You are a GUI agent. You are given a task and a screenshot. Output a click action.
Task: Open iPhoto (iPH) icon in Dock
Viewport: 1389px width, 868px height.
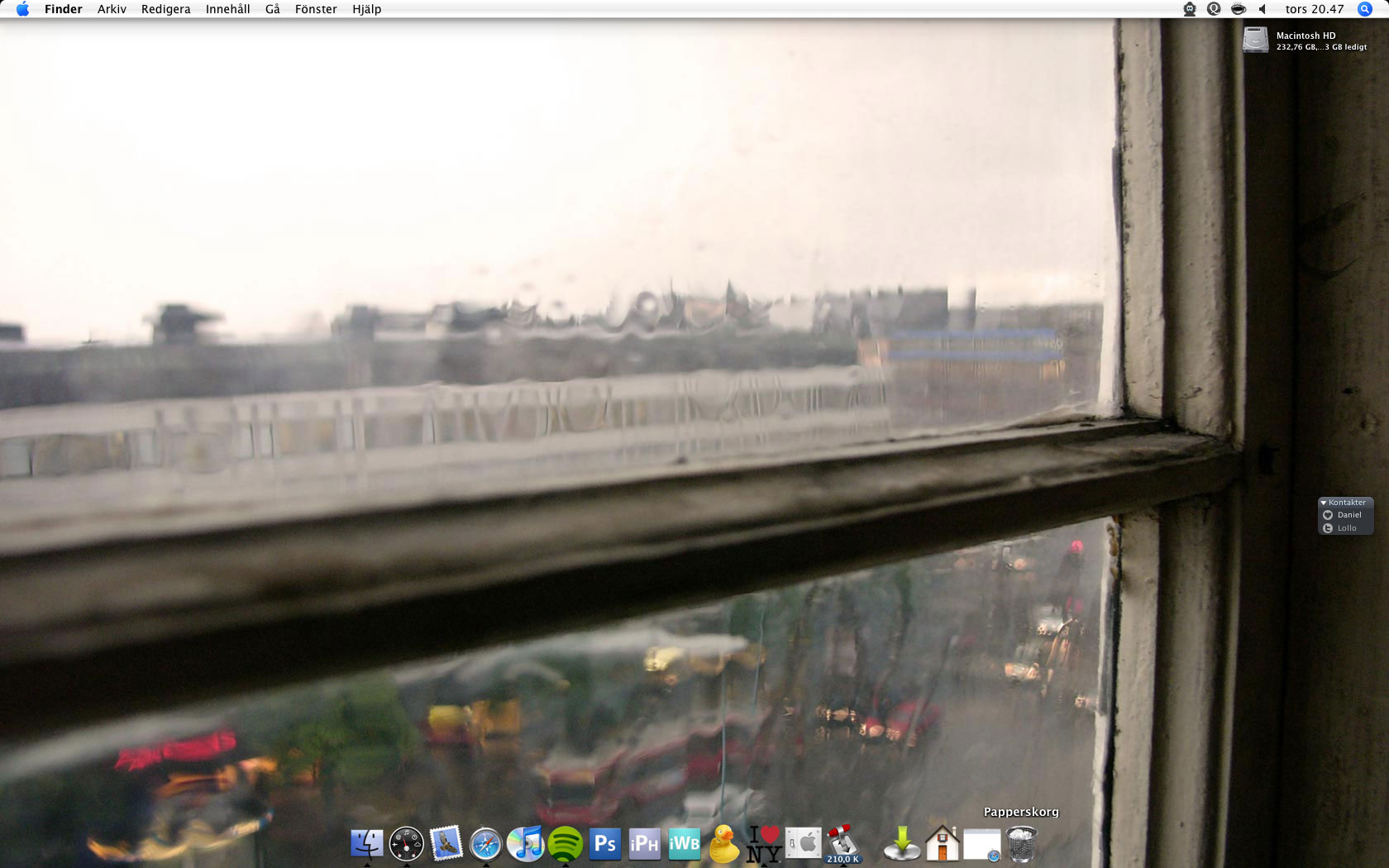pos(644,844)
